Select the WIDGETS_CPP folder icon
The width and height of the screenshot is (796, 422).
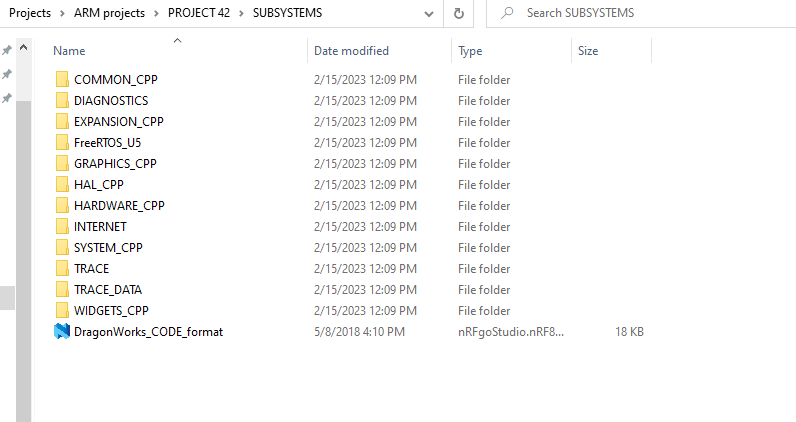pos(61,311)
